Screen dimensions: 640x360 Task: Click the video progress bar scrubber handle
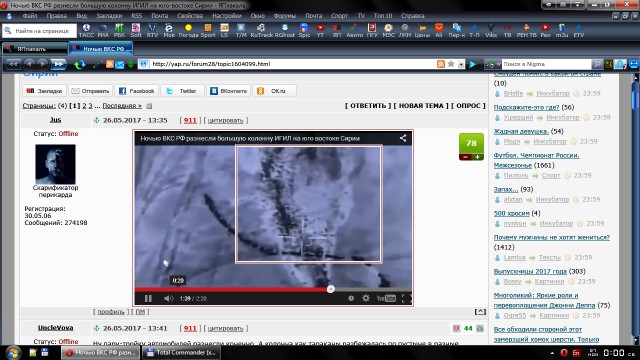click(x=331, y=289)
